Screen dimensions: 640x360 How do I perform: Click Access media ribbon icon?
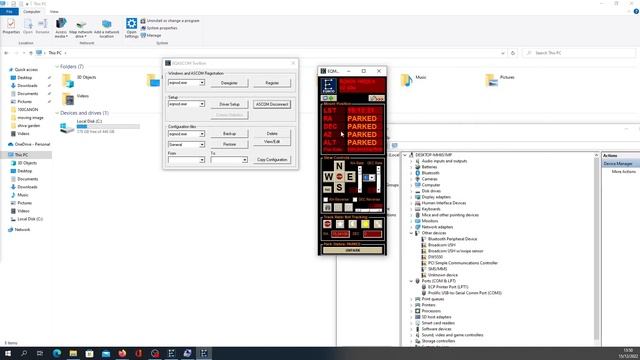click(61, 28)
